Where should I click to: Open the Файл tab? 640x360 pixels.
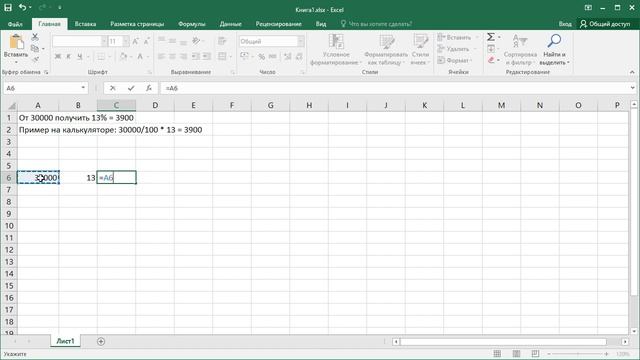pos(15,24)
